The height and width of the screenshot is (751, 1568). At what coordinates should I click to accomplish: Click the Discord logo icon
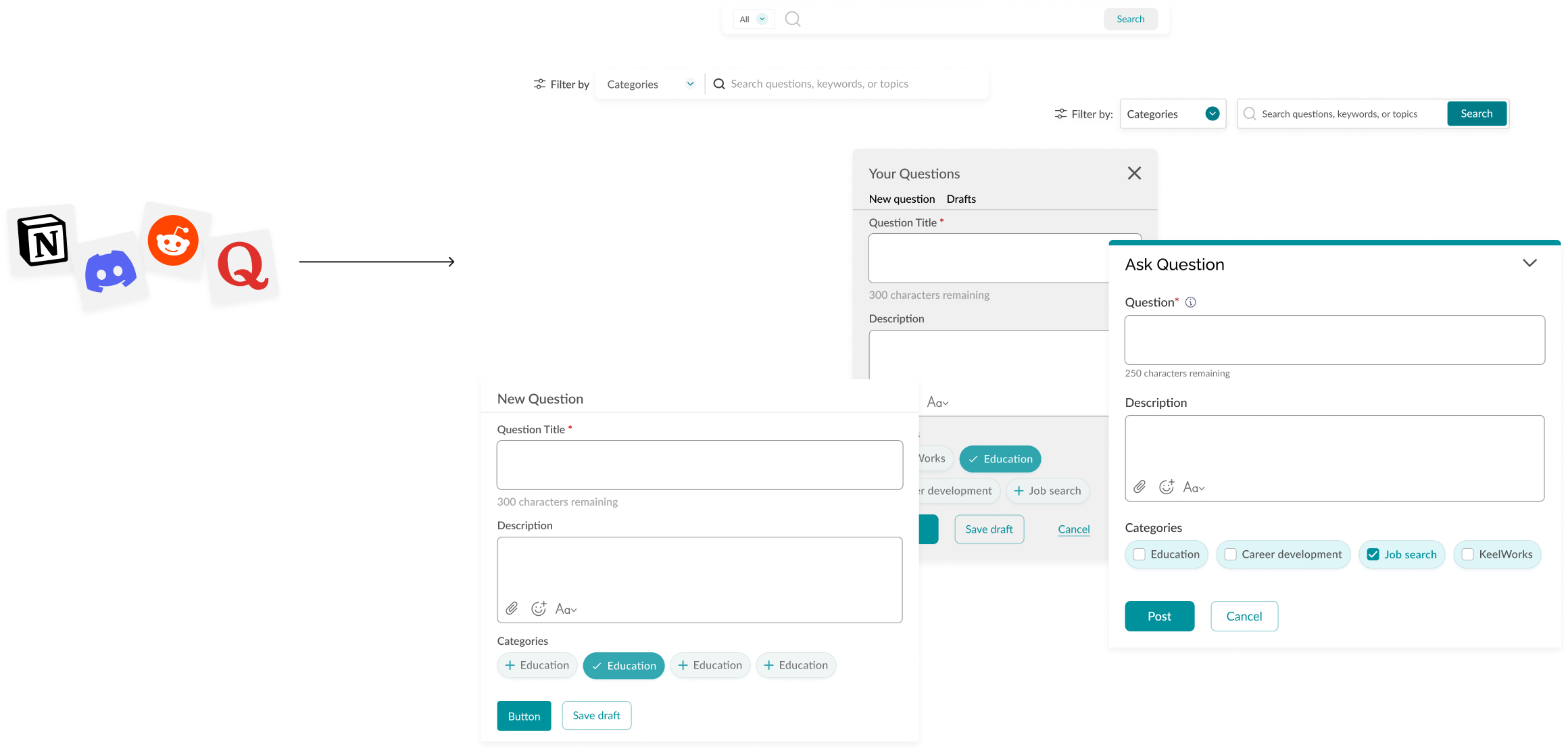tap(111, 270)
